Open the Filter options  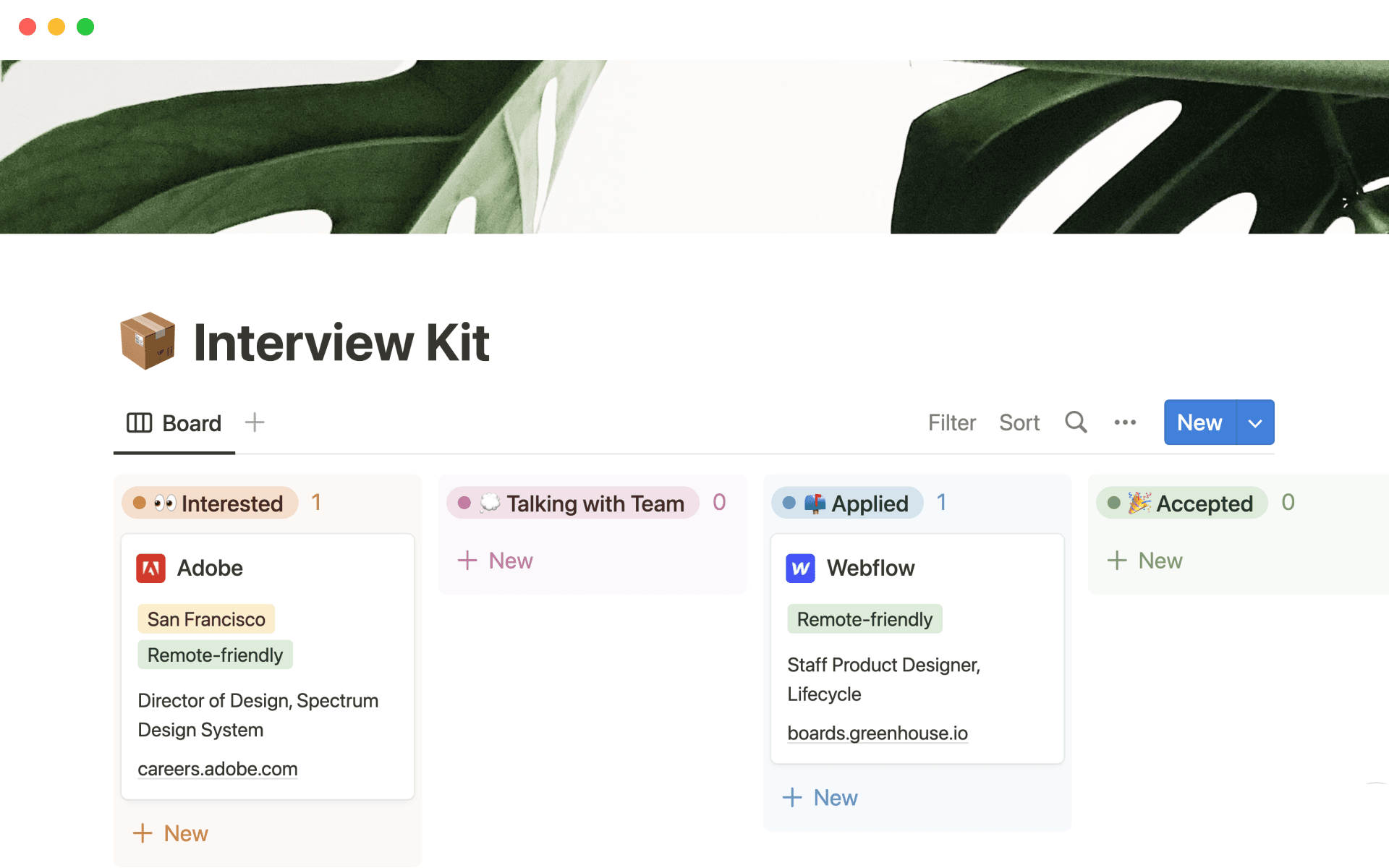[952, 422]
